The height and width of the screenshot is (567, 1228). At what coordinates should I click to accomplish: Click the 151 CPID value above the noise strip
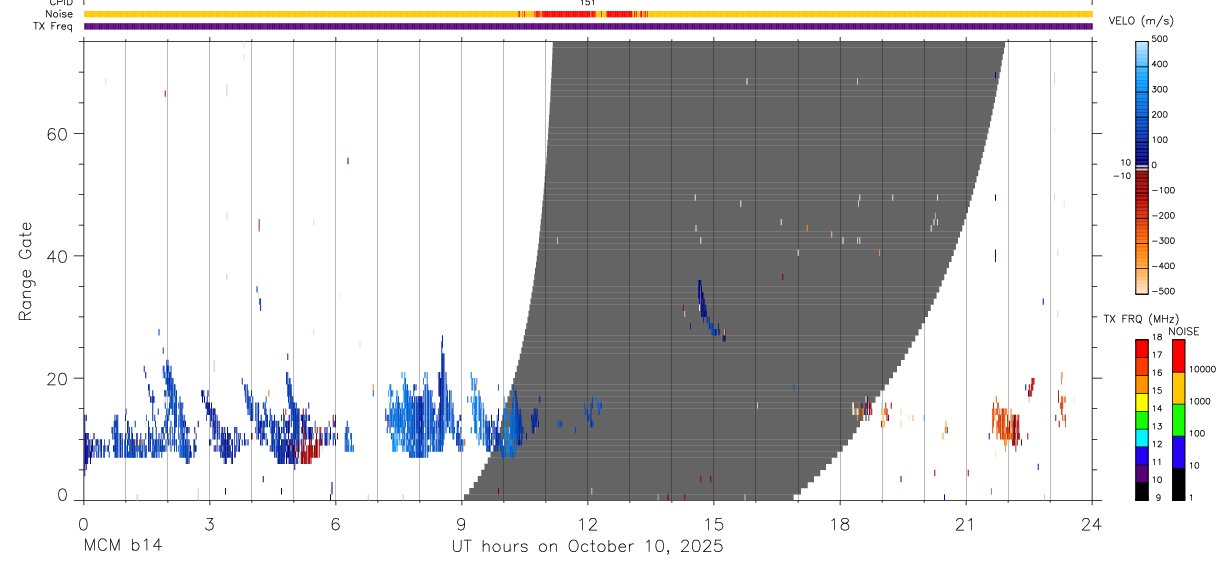588,3
